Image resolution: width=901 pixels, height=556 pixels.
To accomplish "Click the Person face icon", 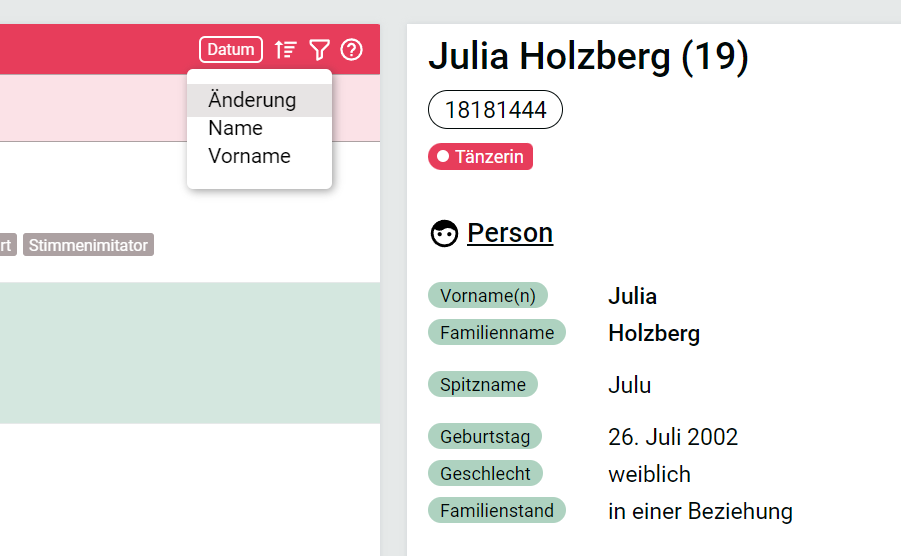I will [444, 234].
